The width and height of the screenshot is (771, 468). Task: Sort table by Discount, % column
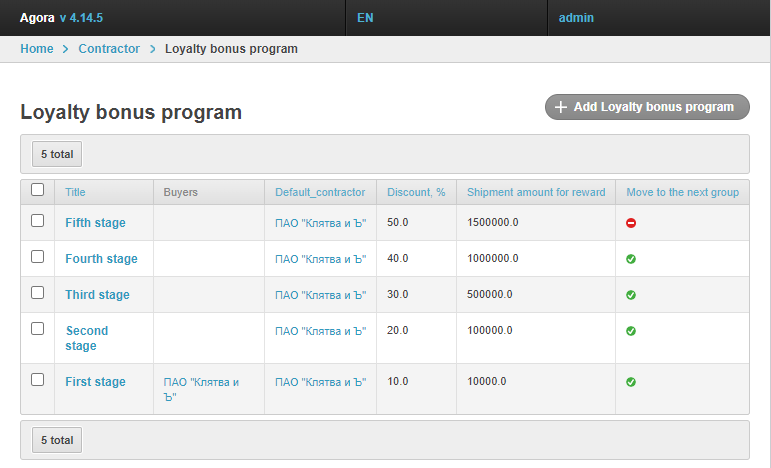click(416, 192)
